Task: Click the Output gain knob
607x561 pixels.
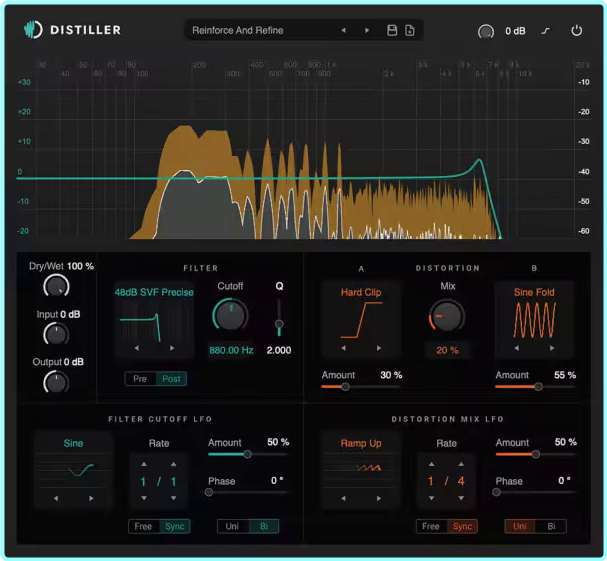Action: click(56, 382)
